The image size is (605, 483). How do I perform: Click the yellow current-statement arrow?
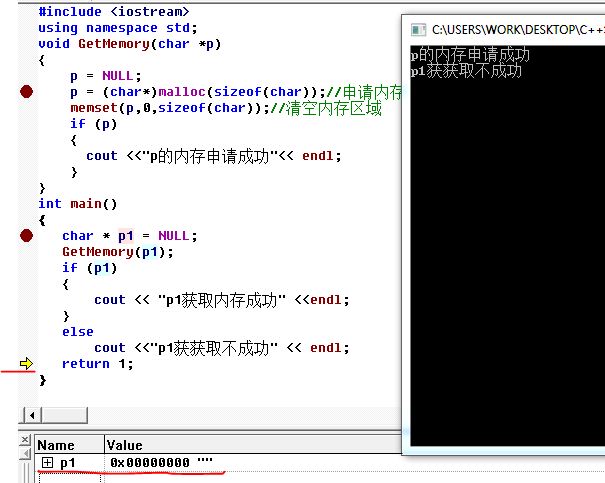click(26, 363)
